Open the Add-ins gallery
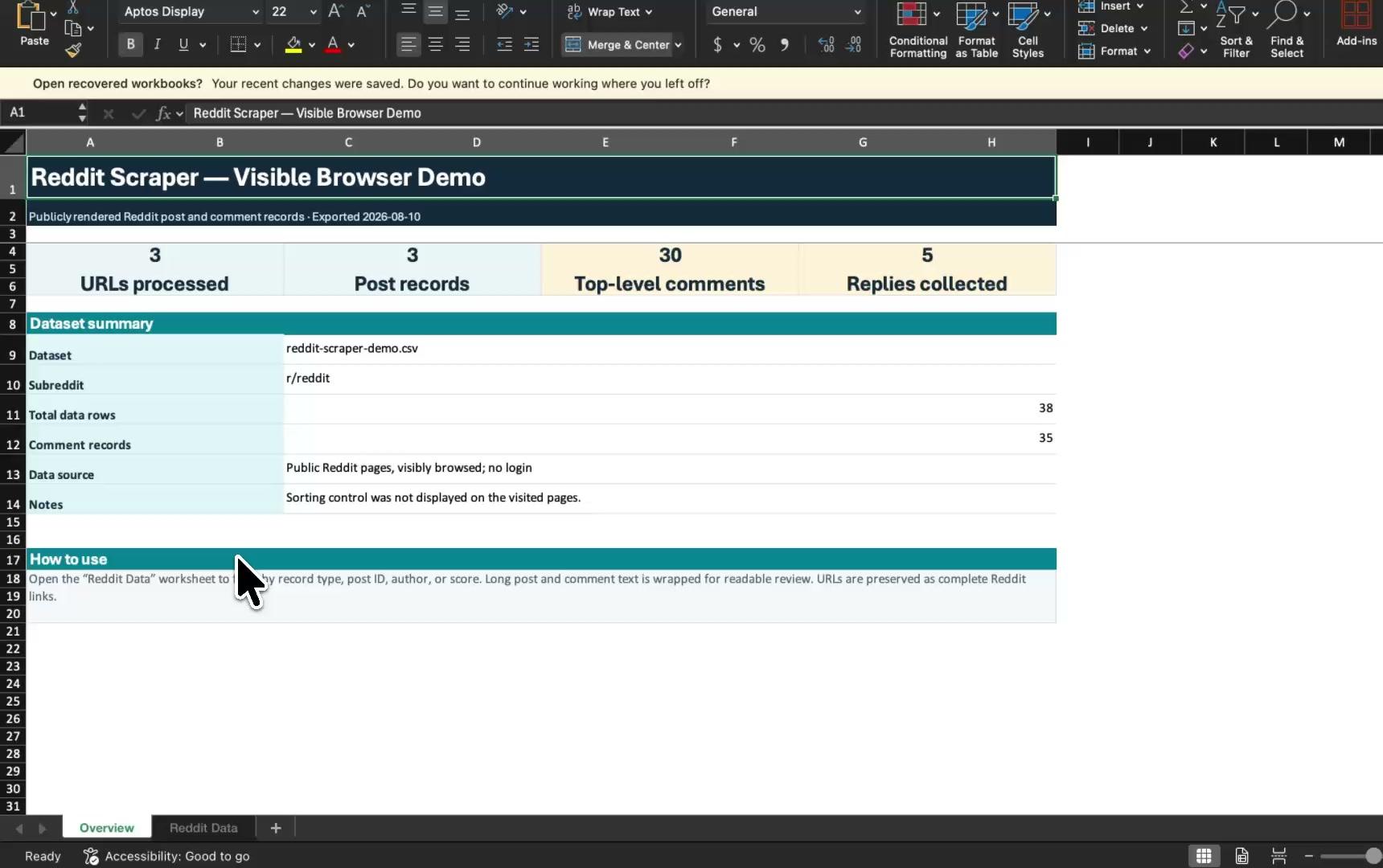The image size is (1383, 868). click(1356, 24)
